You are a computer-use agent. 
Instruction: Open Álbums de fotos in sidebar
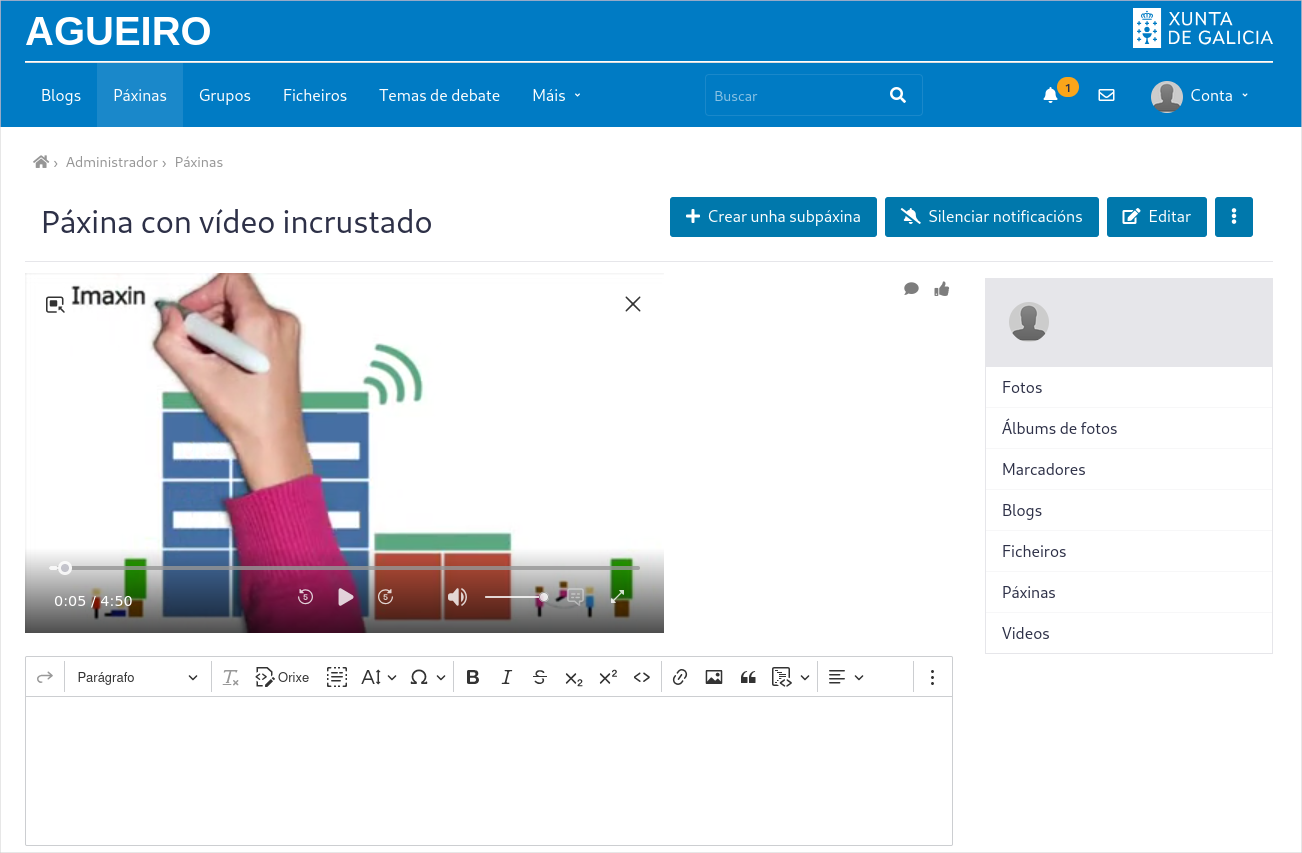[x=1129, y=428]
